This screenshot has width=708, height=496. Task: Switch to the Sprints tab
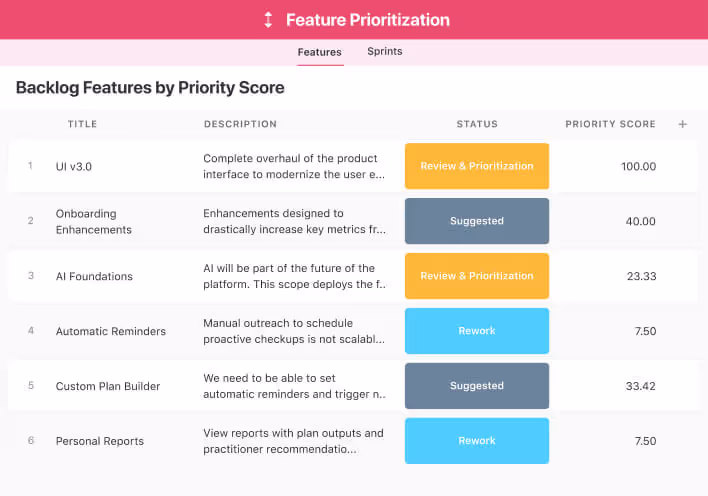[384, 51]
